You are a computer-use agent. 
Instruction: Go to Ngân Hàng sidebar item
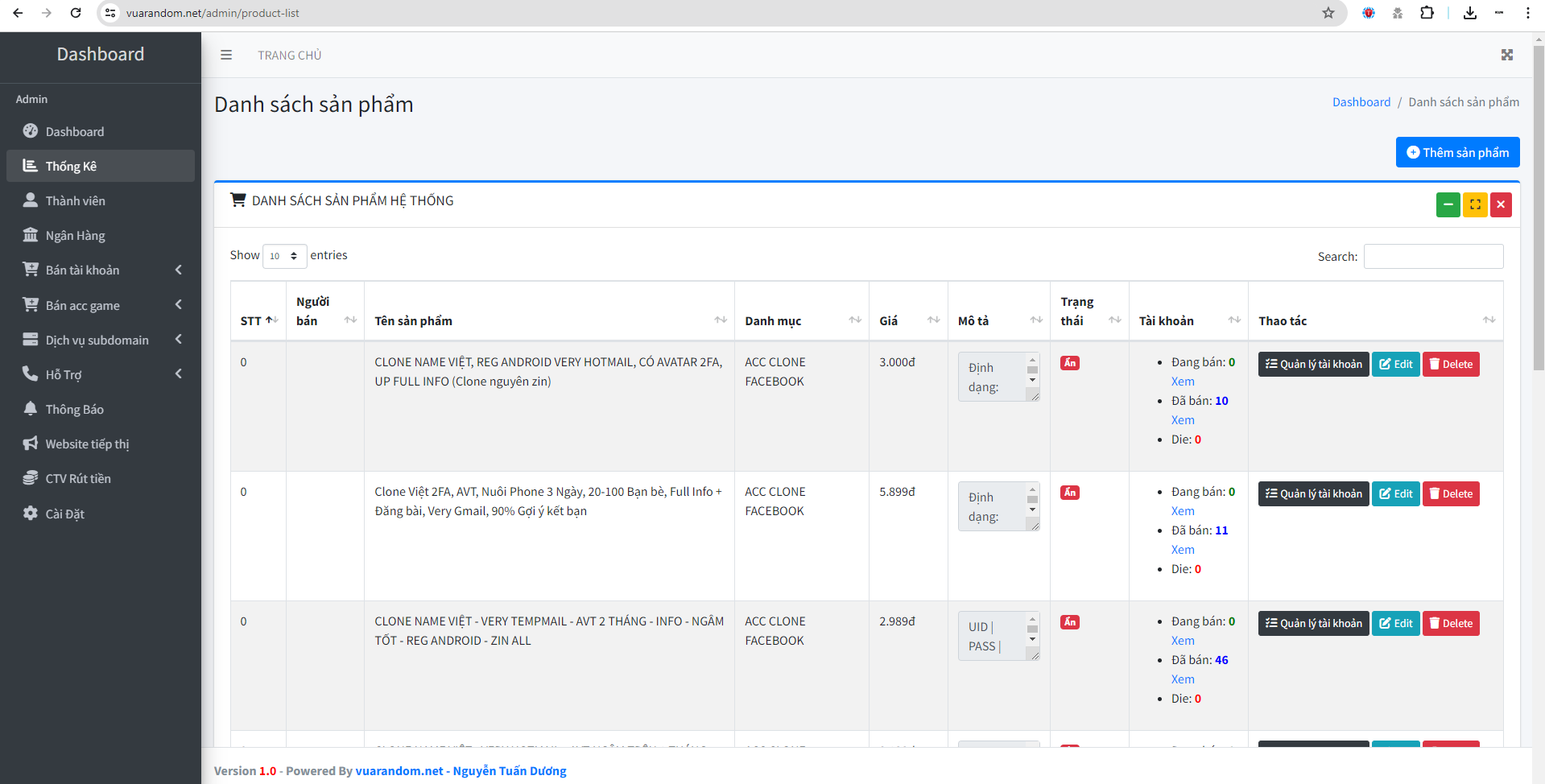tap(75, 236)
